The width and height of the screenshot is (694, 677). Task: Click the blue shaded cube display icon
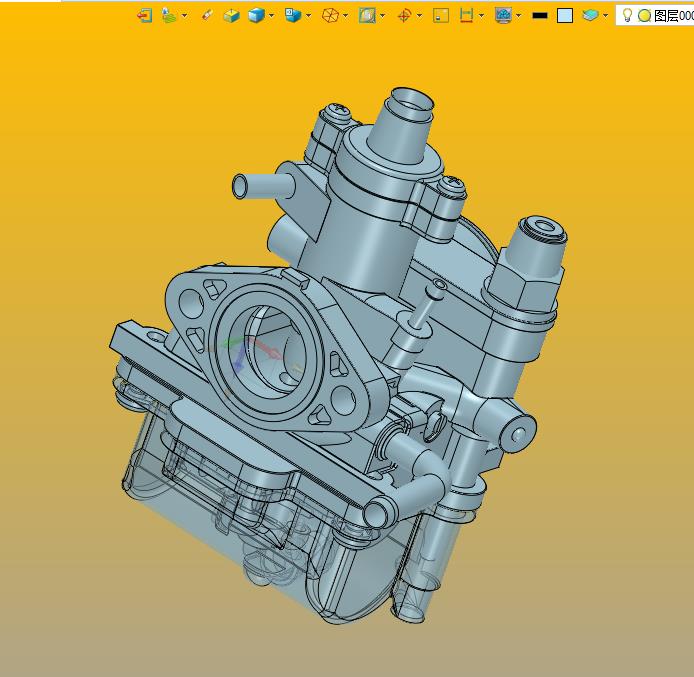(256, 16)
